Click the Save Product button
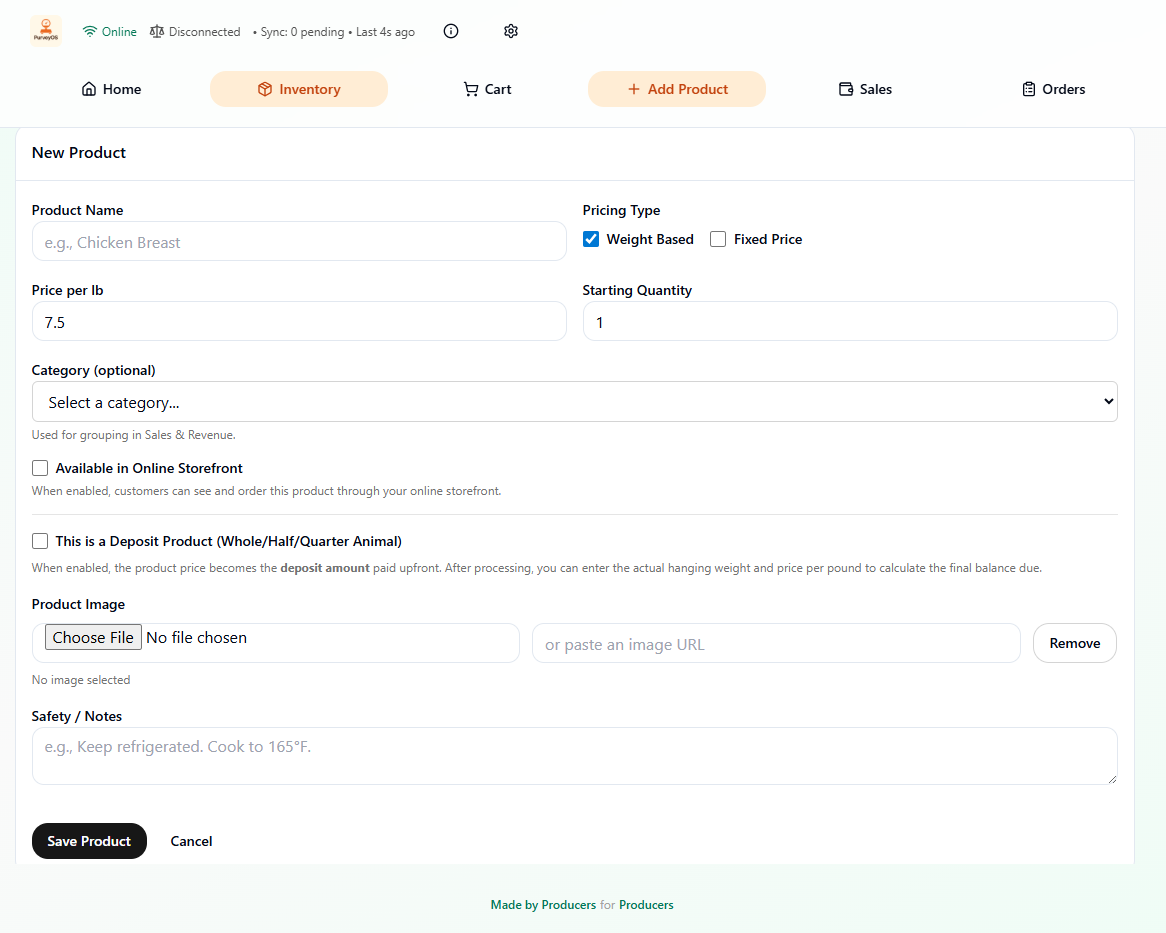The width and height of the screenshot is (1166, 933). point(89,841)
